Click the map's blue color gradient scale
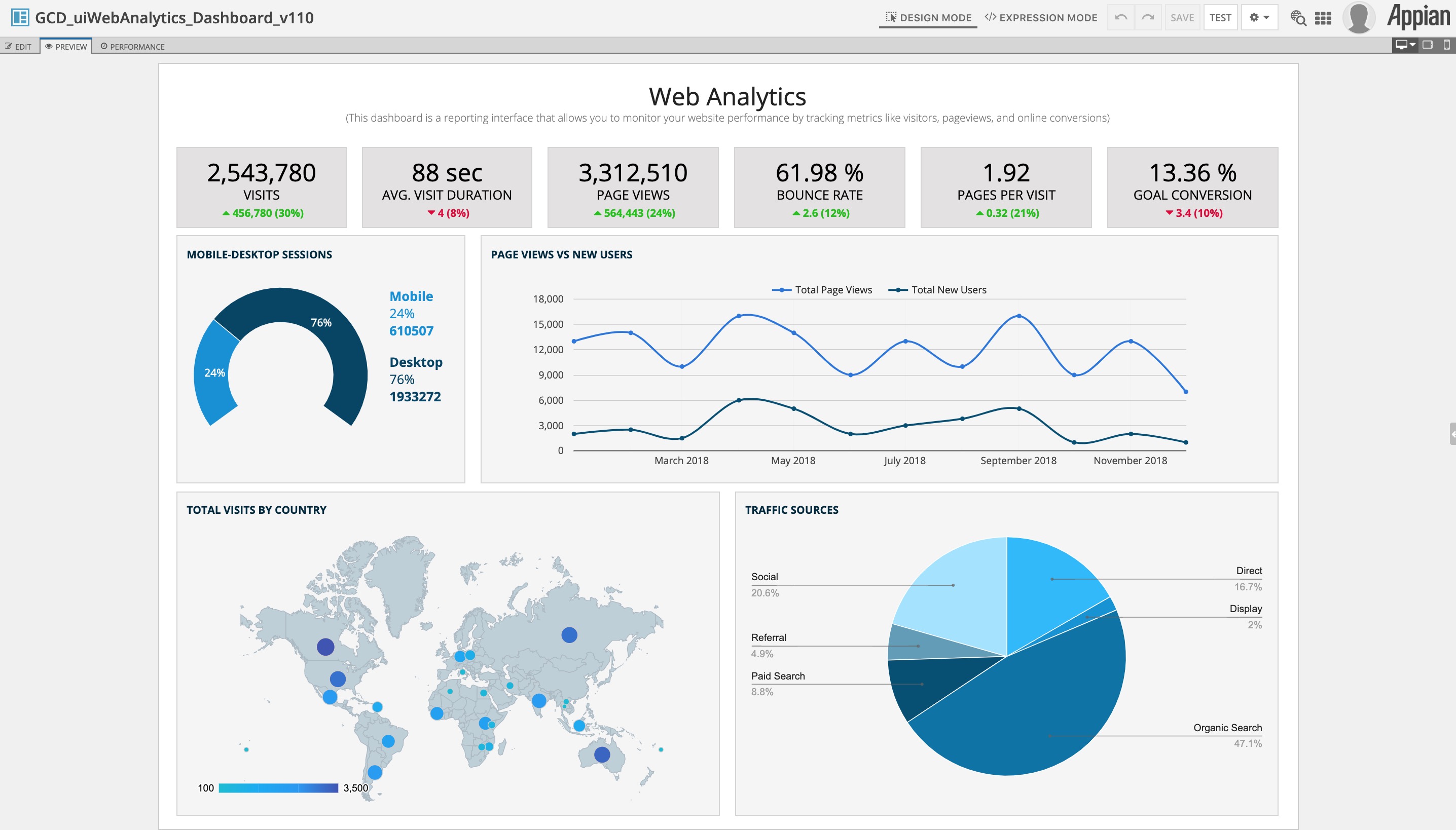 click(x=278, y=788)
